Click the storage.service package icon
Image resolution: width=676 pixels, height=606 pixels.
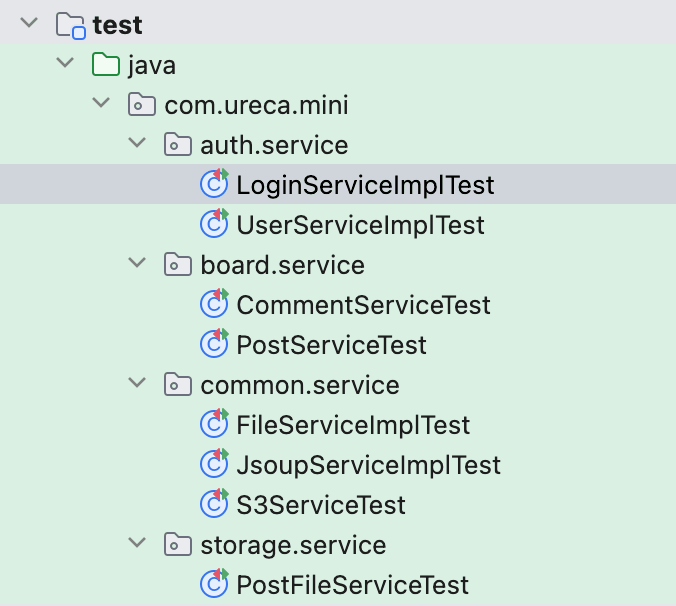[177, 545]
